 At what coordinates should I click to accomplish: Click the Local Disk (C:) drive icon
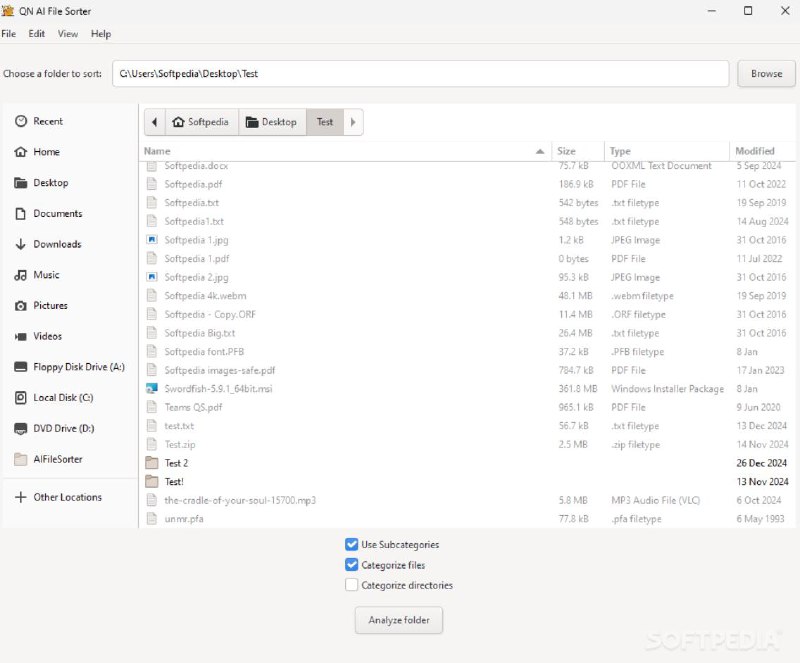click(x=20, y=398)
